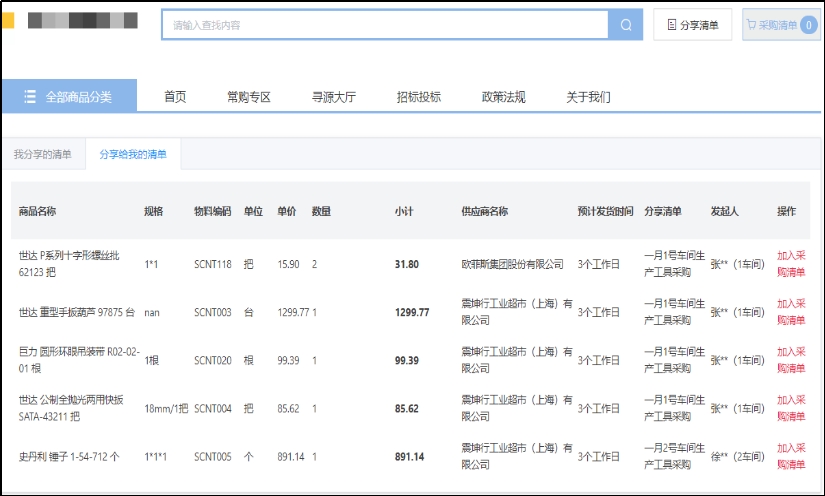Open the 分享清单 button at top

click(x=693, y=25)
